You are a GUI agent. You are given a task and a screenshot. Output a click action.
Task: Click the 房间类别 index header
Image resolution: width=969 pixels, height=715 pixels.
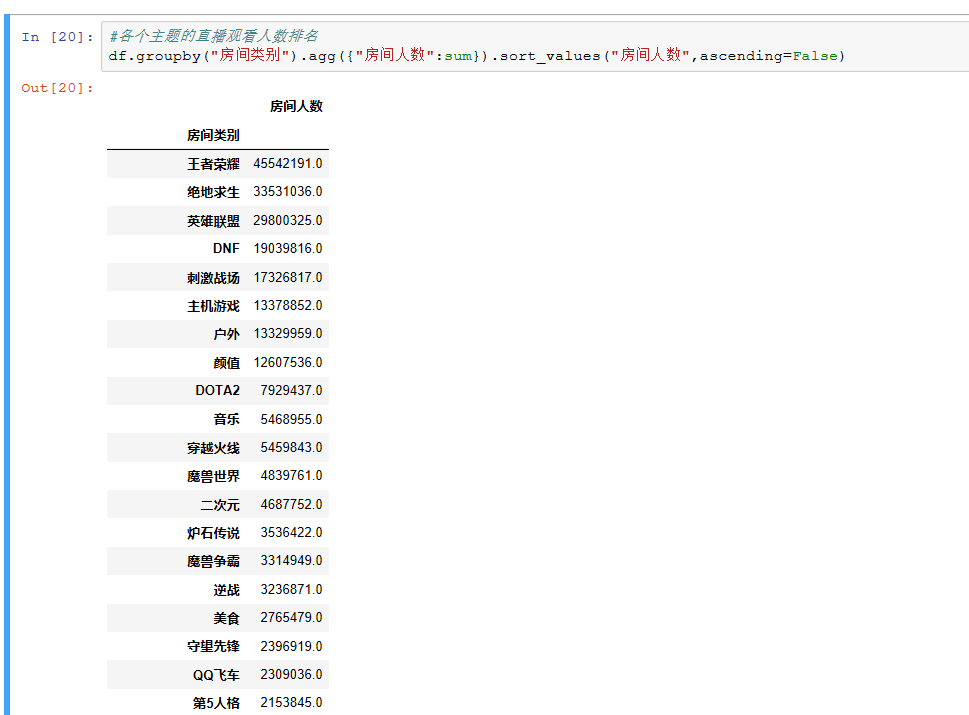click(x=213, y=135)
